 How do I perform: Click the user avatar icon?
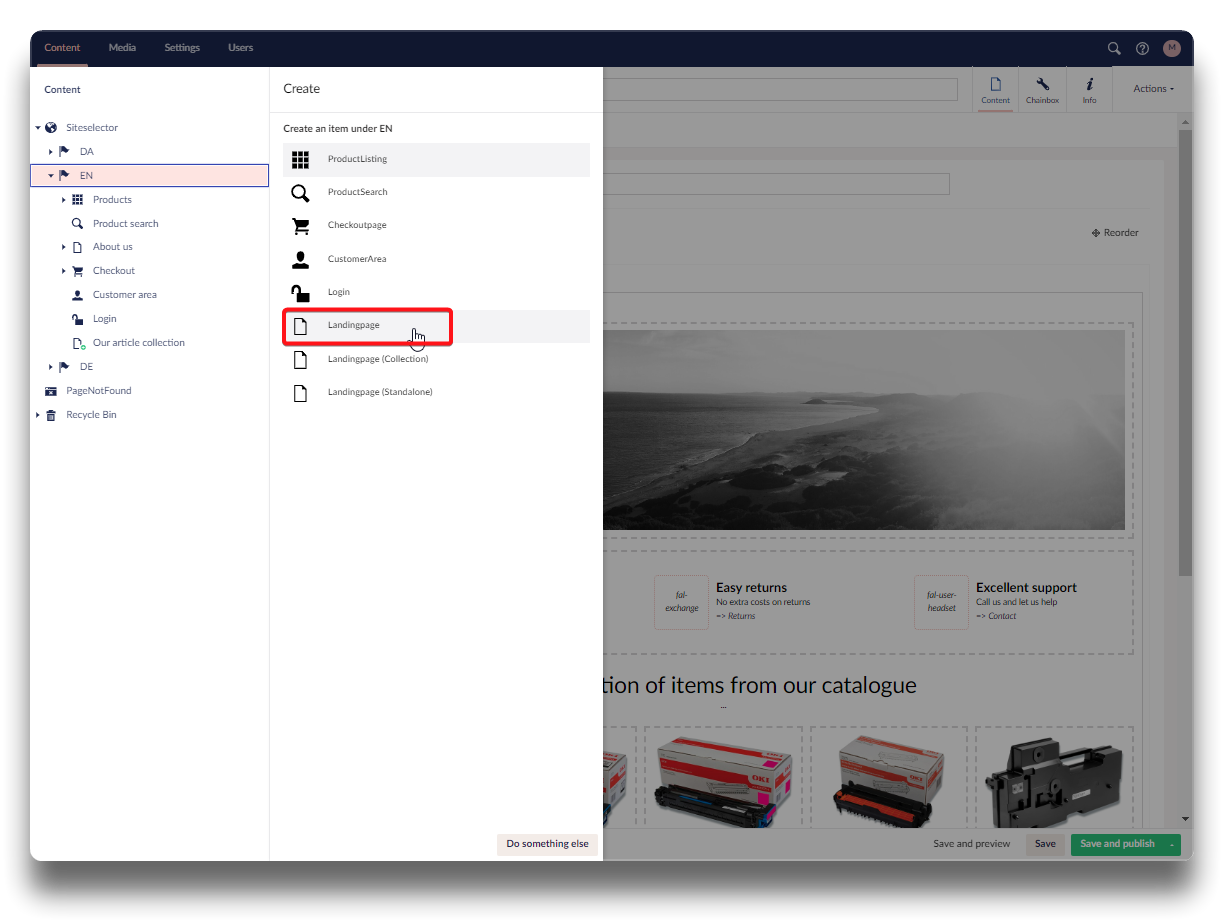pyautogui.click(x=1171, y=48)
